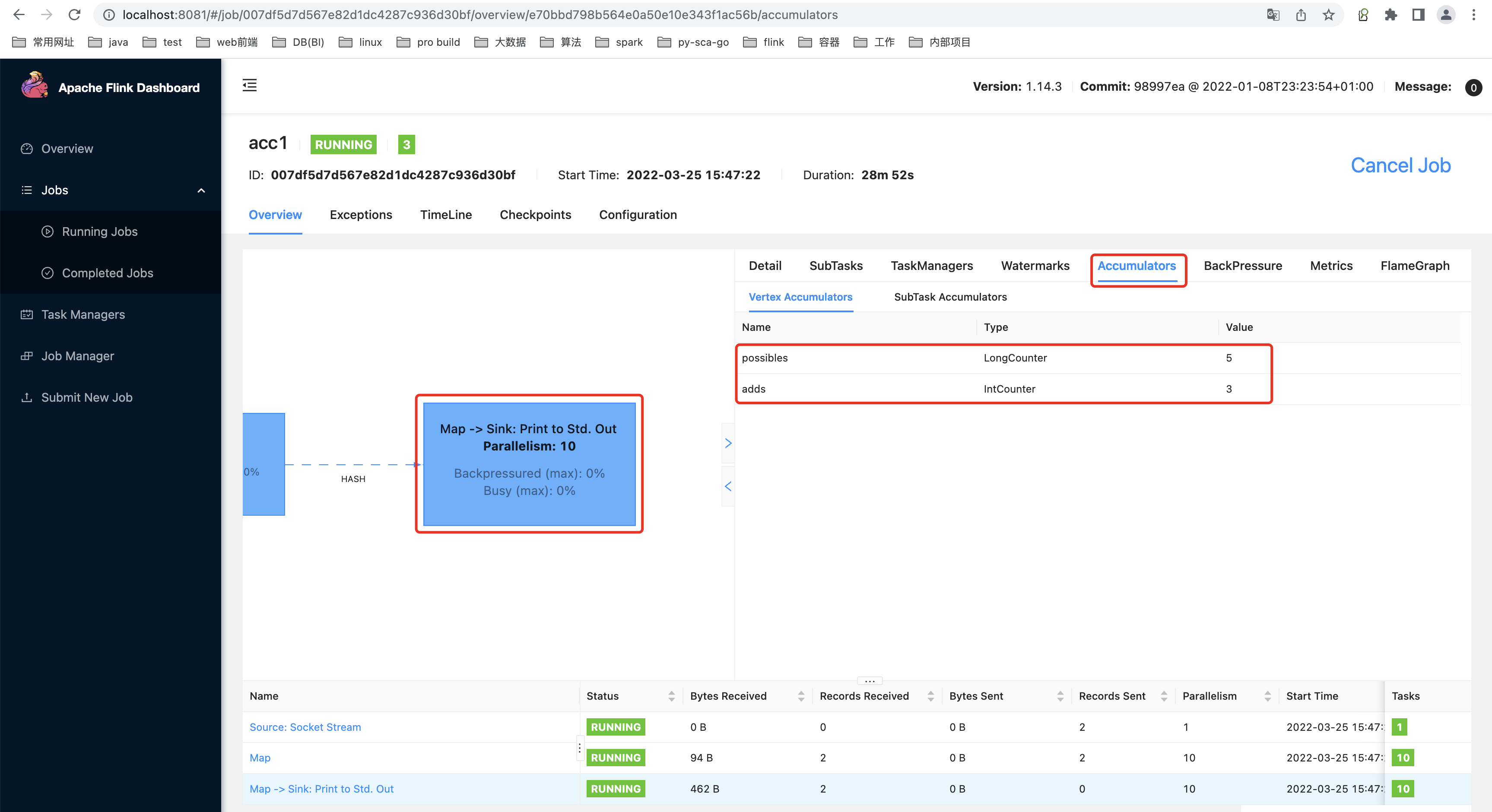The width and height of the screenshot is (1492, 812).
Task: Click the Cancel Job link
Action: tap(1400, 166)
